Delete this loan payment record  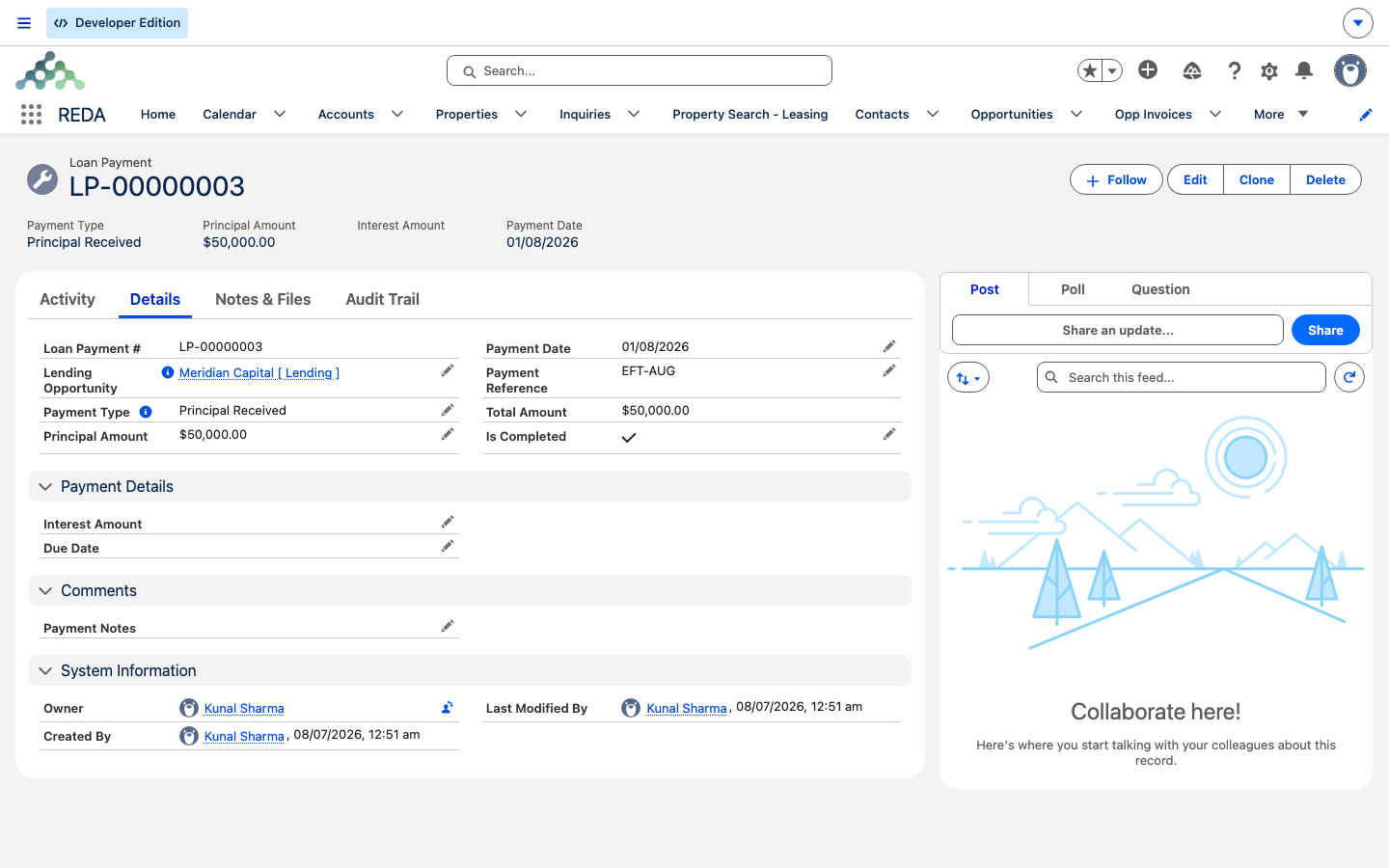click(1325, 179)
